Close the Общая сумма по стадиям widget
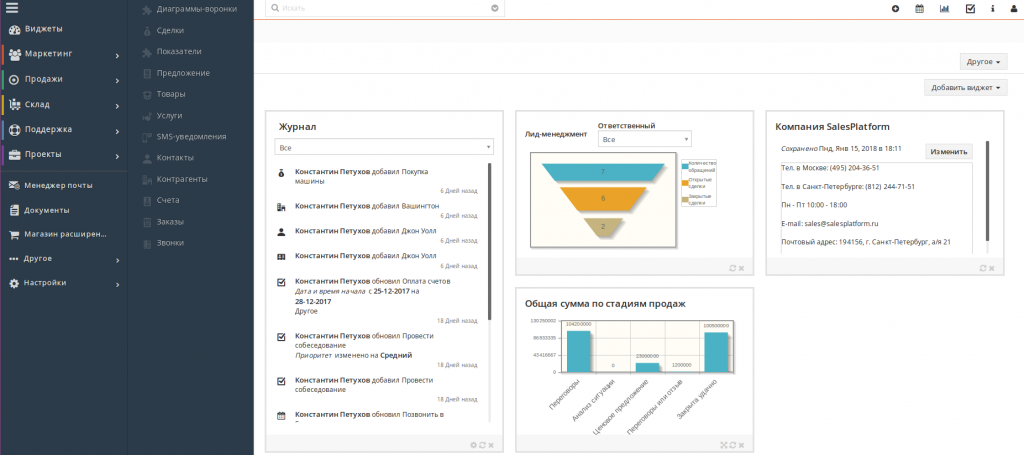The height and width of the screenshot is (455, 1024). [741, 445]
